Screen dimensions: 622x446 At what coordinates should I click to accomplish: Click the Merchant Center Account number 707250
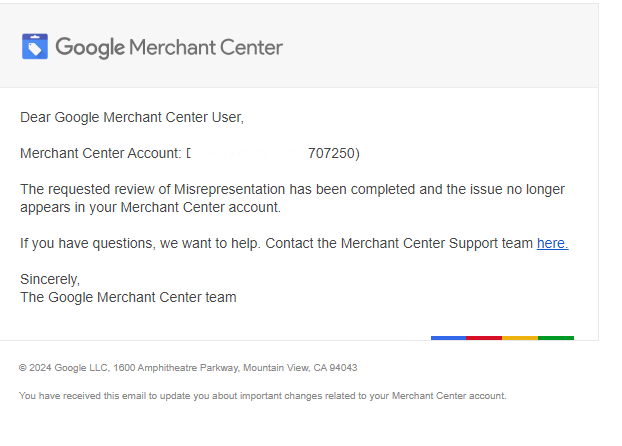(332, 153)
